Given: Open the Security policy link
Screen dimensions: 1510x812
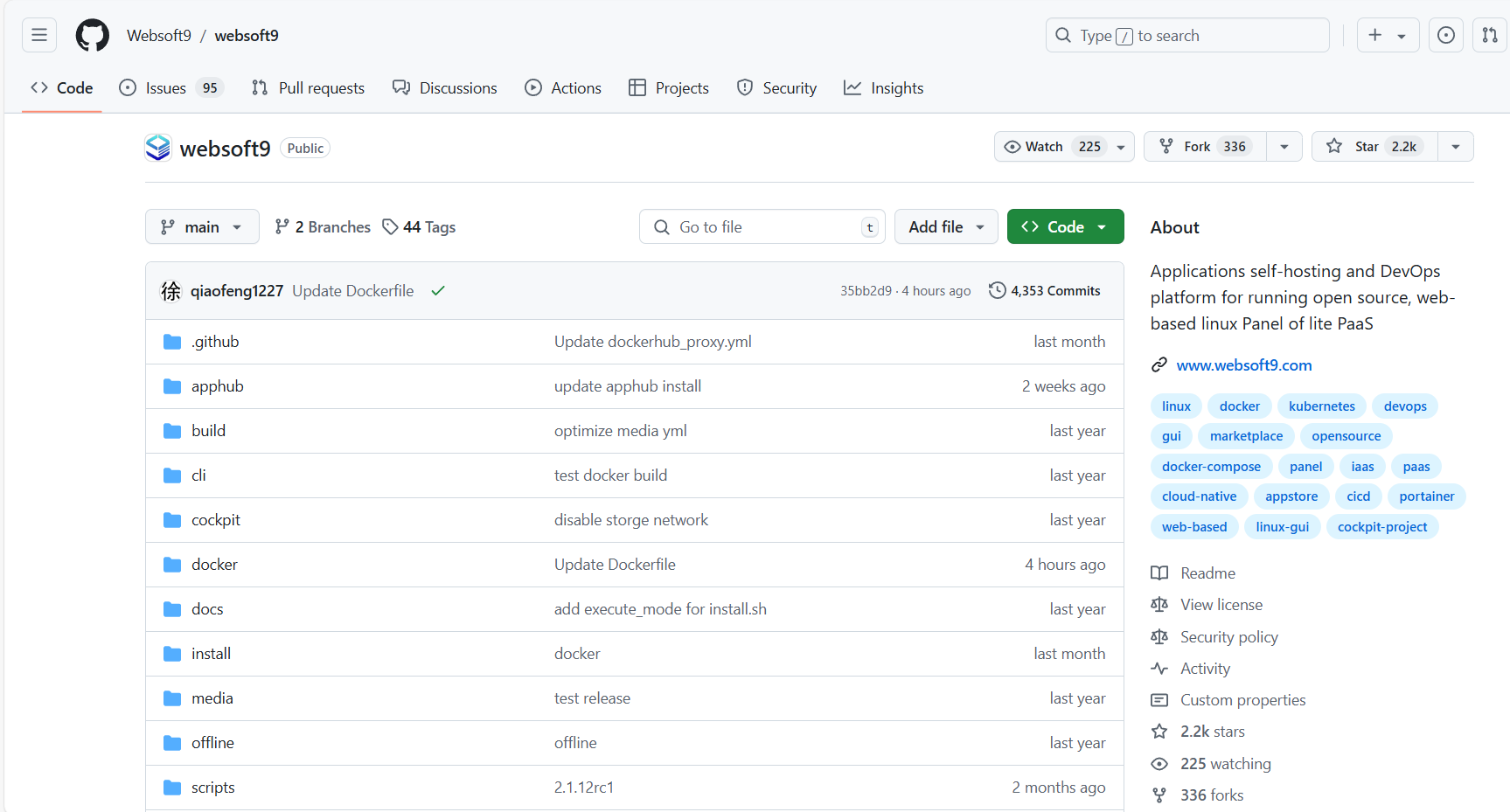Looking at the screenshot, I should 1229,637.
